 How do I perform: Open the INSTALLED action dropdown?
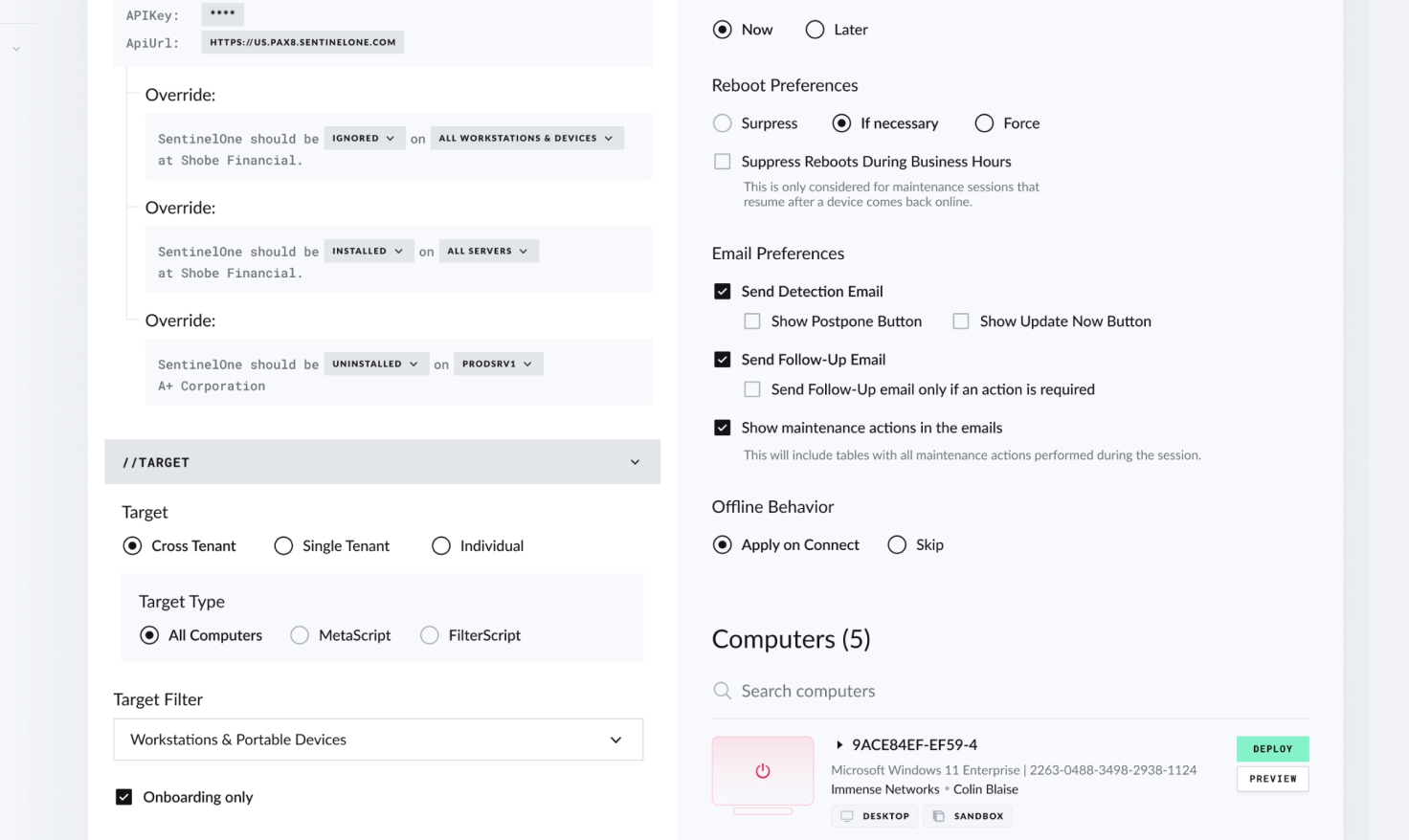click(369, 252)
